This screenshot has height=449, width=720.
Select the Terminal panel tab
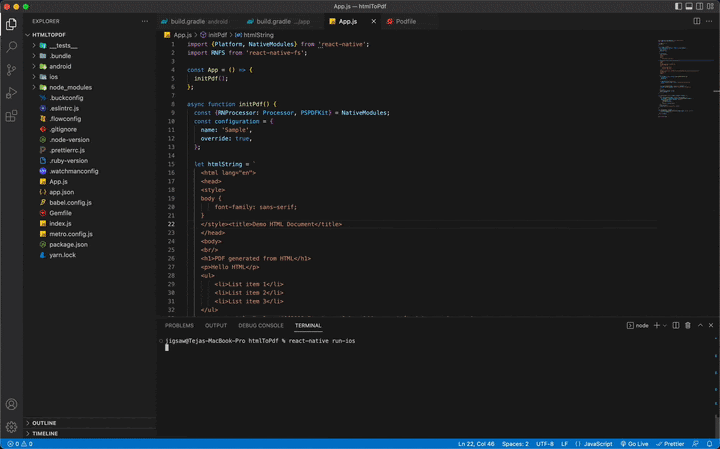[x=308, y=325]
